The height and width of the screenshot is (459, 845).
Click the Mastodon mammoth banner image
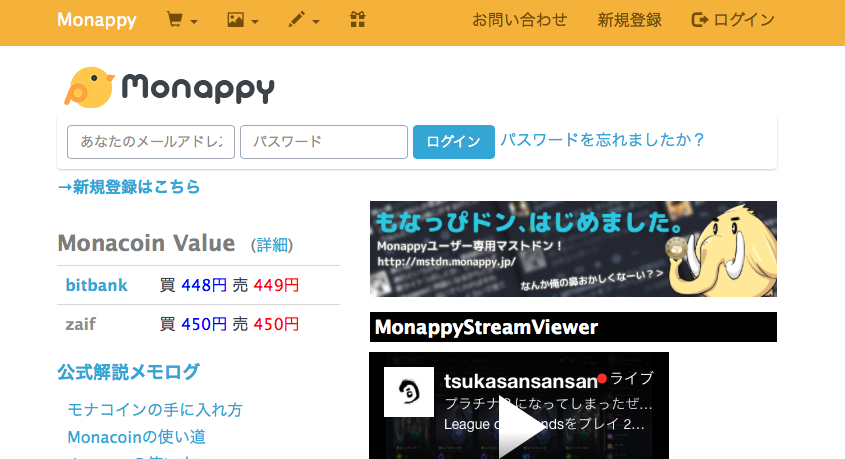[x=572, y=249]
